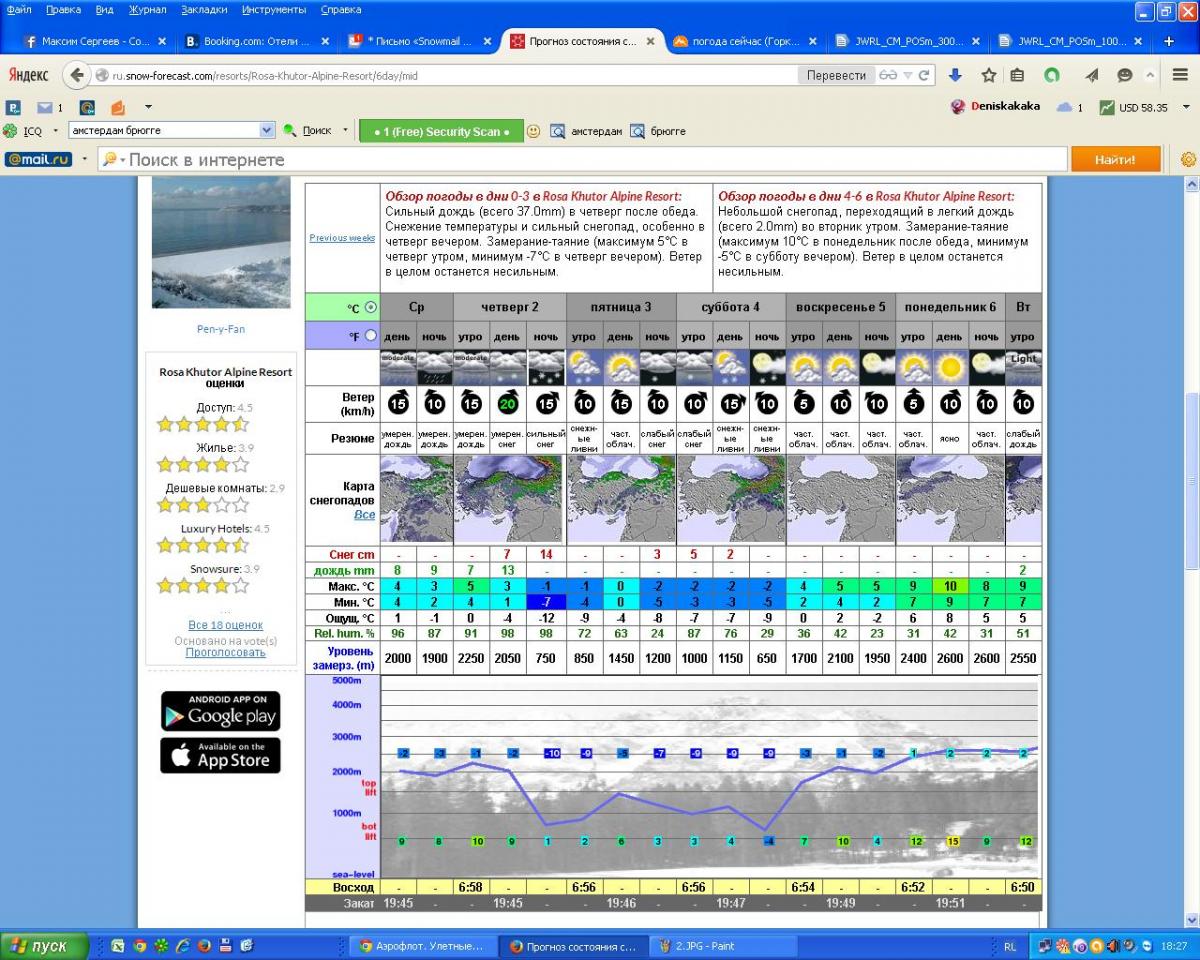Click the Pen-y-Fan snowy coast photo

[221, 245]
